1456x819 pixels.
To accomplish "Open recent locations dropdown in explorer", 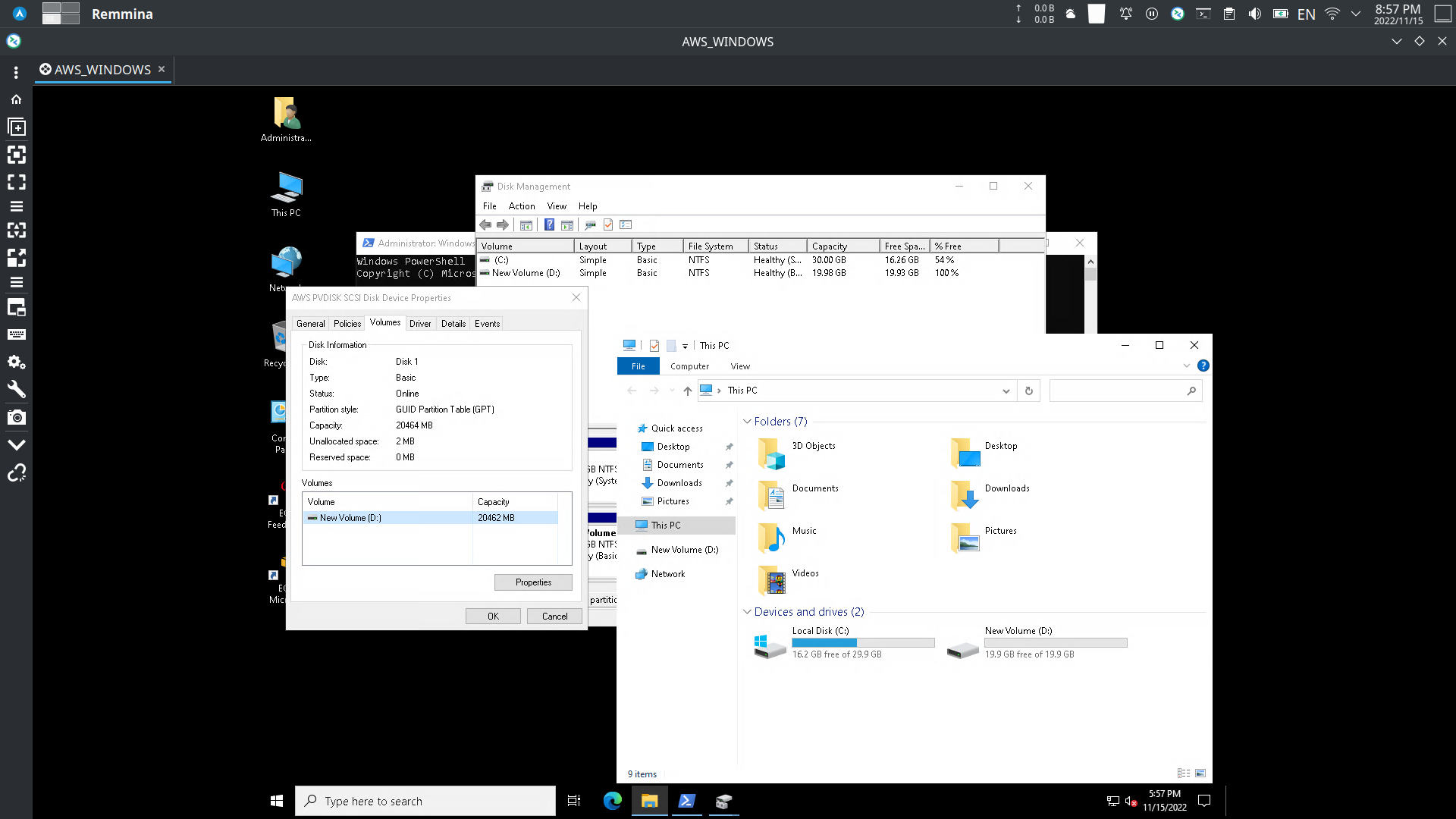I will pos(672,391).
